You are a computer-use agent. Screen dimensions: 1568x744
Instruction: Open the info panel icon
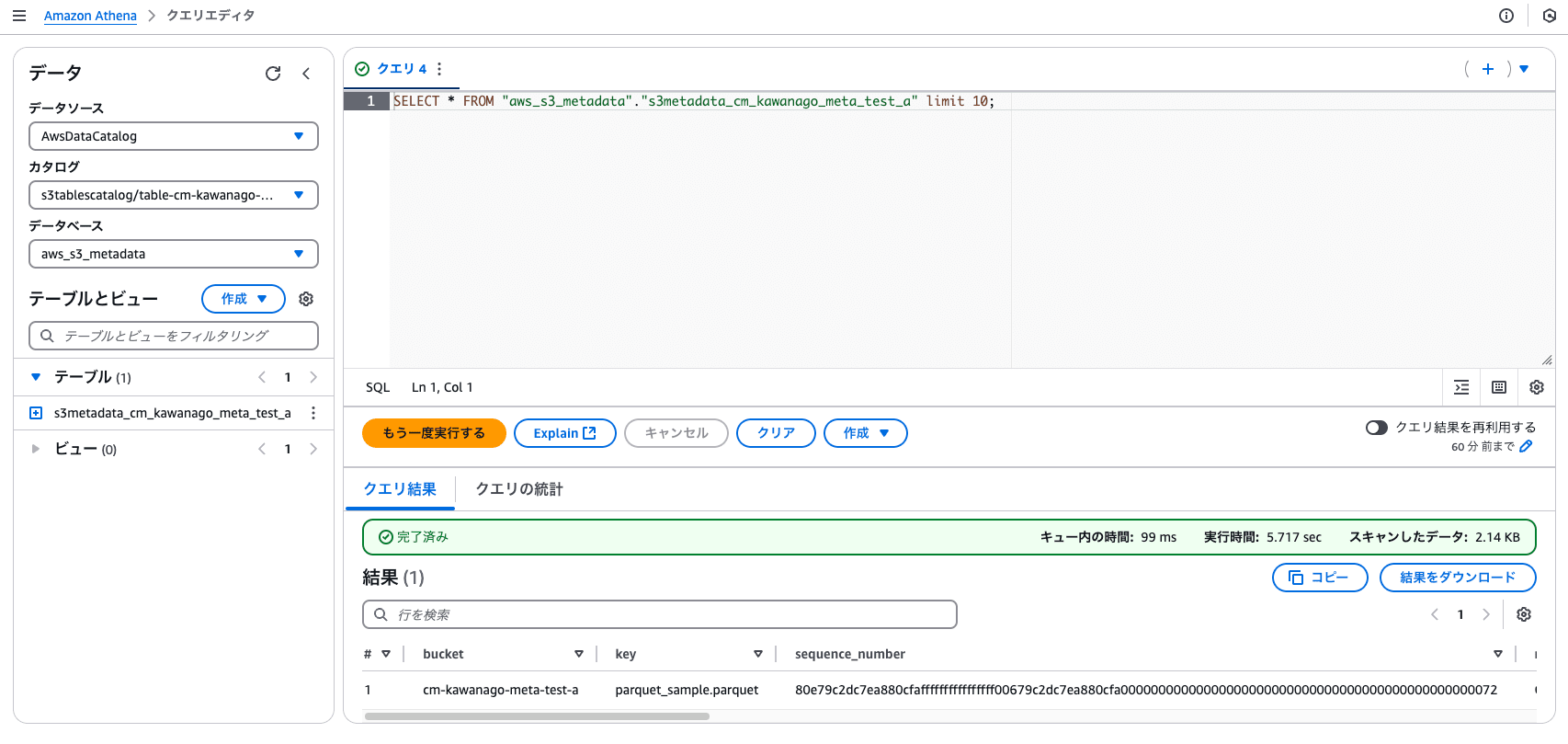(x=1506, y=16)
